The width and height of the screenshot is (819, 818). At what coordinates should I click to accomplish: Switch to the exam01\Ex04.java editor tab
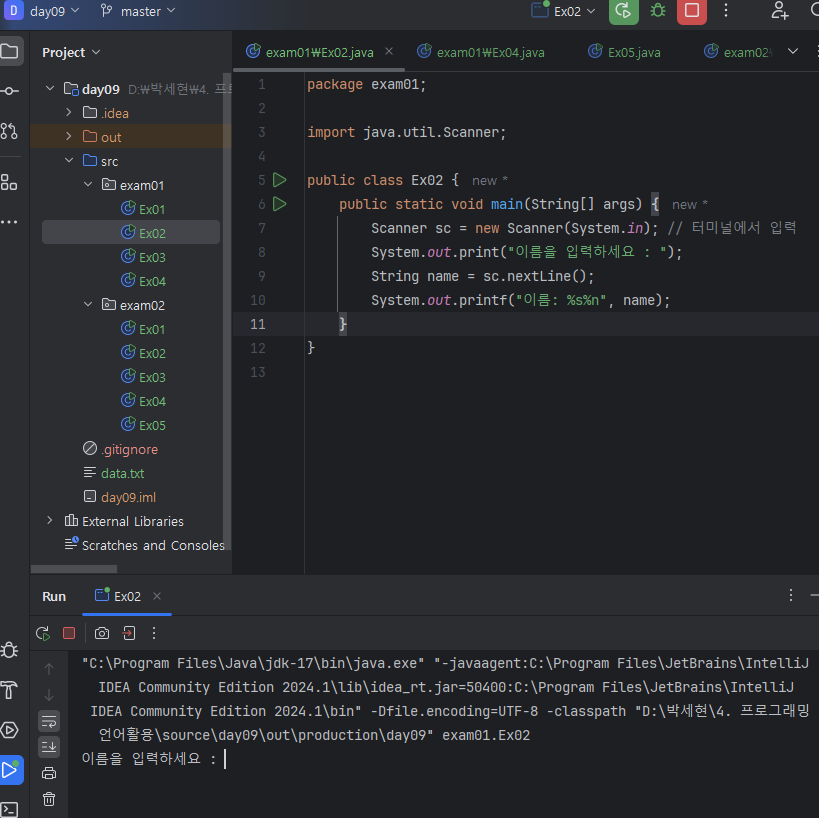pos(481,52)
